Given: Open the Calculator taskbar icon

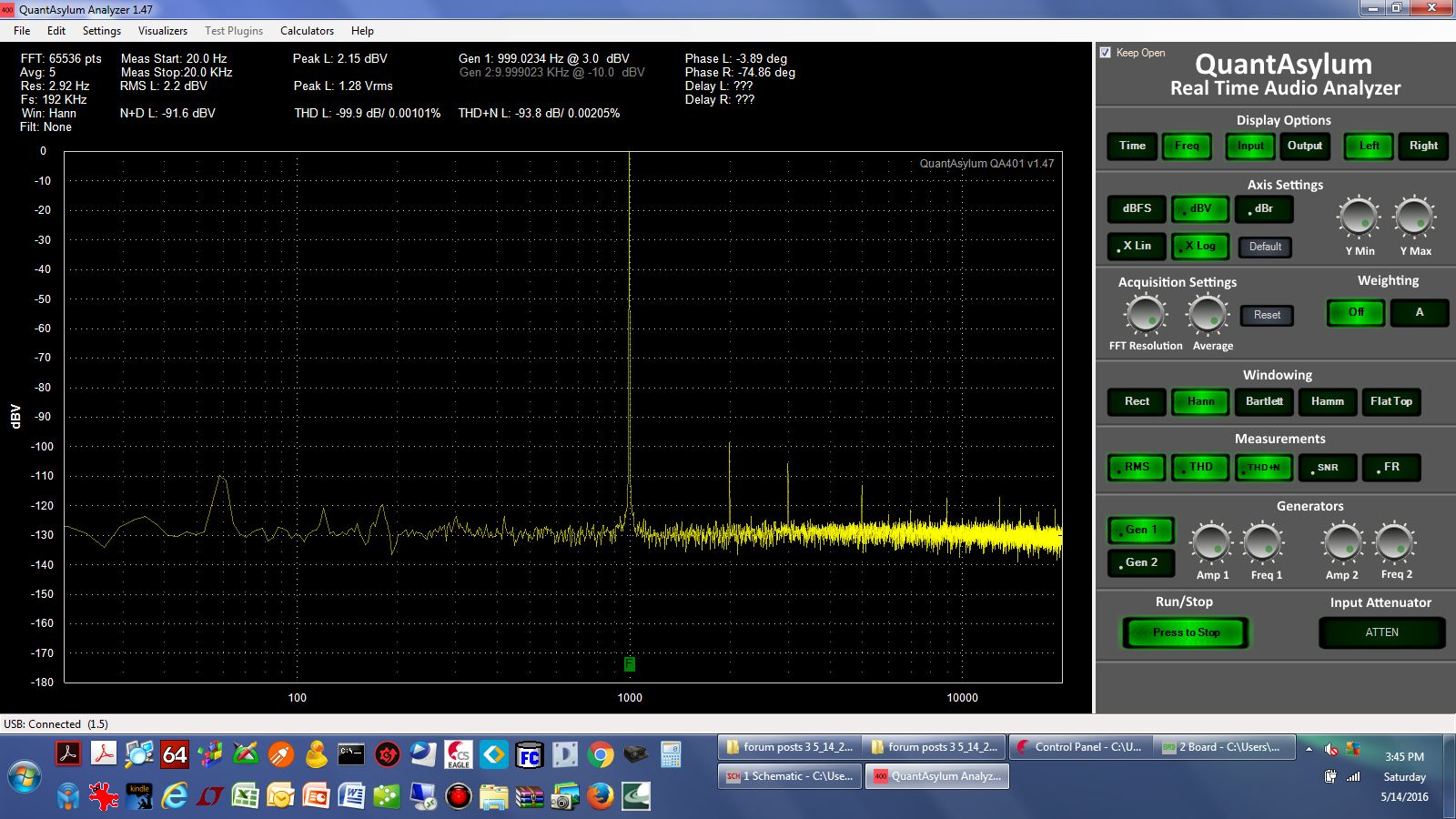Looking at the screenshot, I should [x=671, y=754].
